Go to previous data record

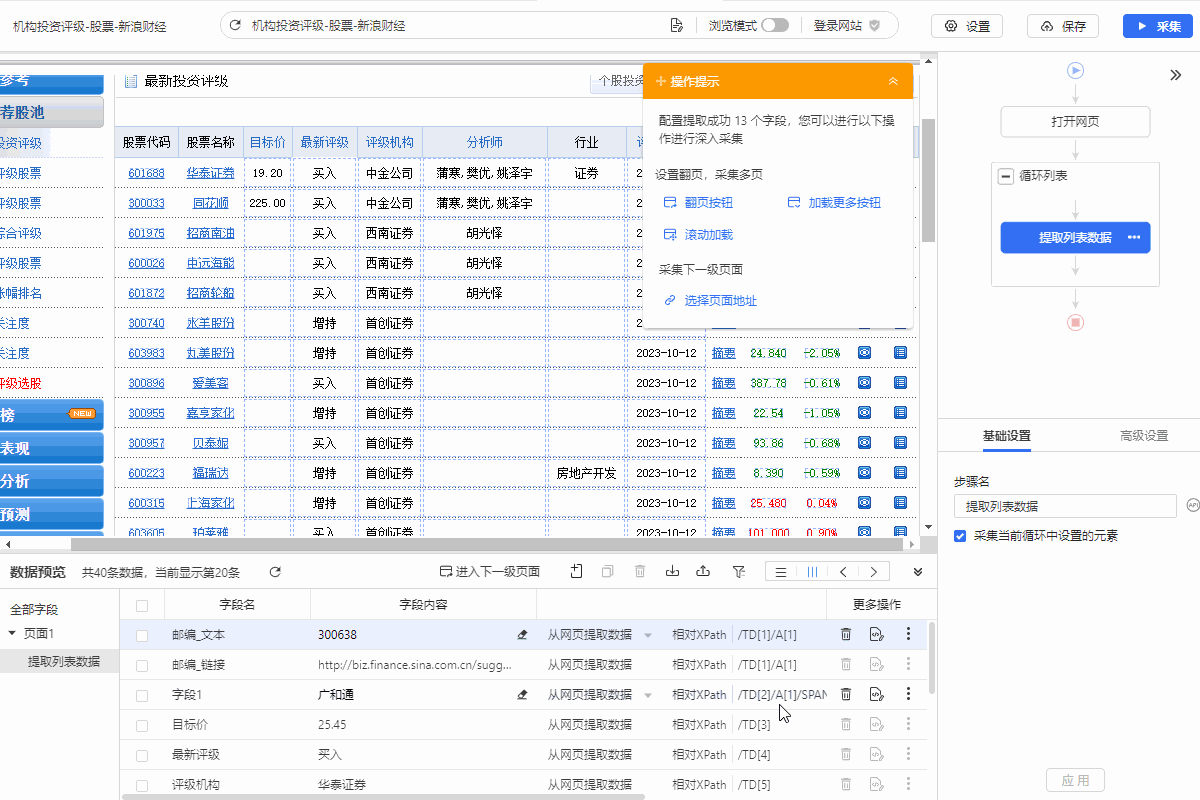[843, 572]
